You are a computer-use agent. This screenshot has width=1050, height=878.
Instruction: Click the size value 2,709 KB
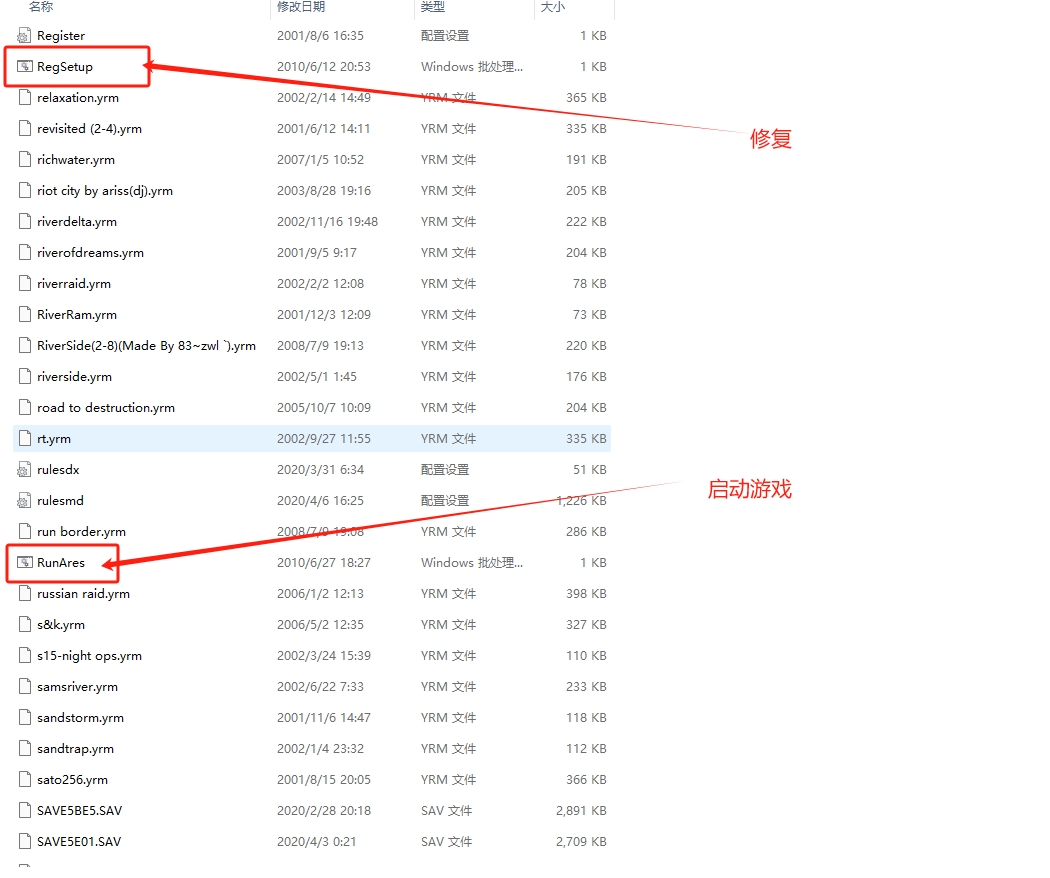[x=581, y=842]
